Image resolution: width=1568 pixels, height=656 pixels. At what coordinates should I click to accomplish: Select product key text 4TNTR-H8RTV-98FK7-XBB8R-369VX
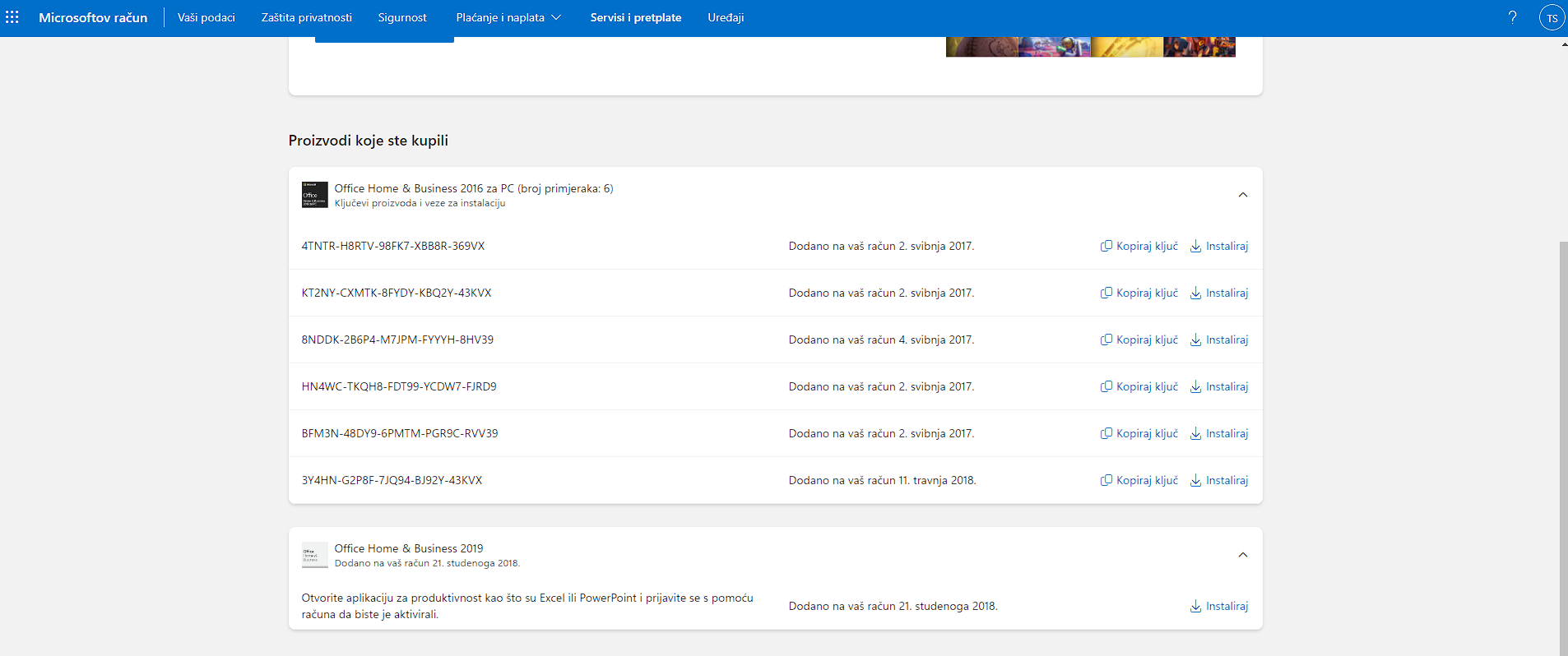393,246
